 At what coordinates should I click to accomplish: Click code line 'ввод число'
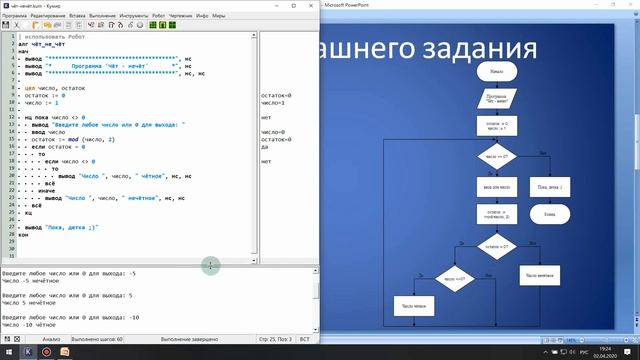tap(48, 132)
